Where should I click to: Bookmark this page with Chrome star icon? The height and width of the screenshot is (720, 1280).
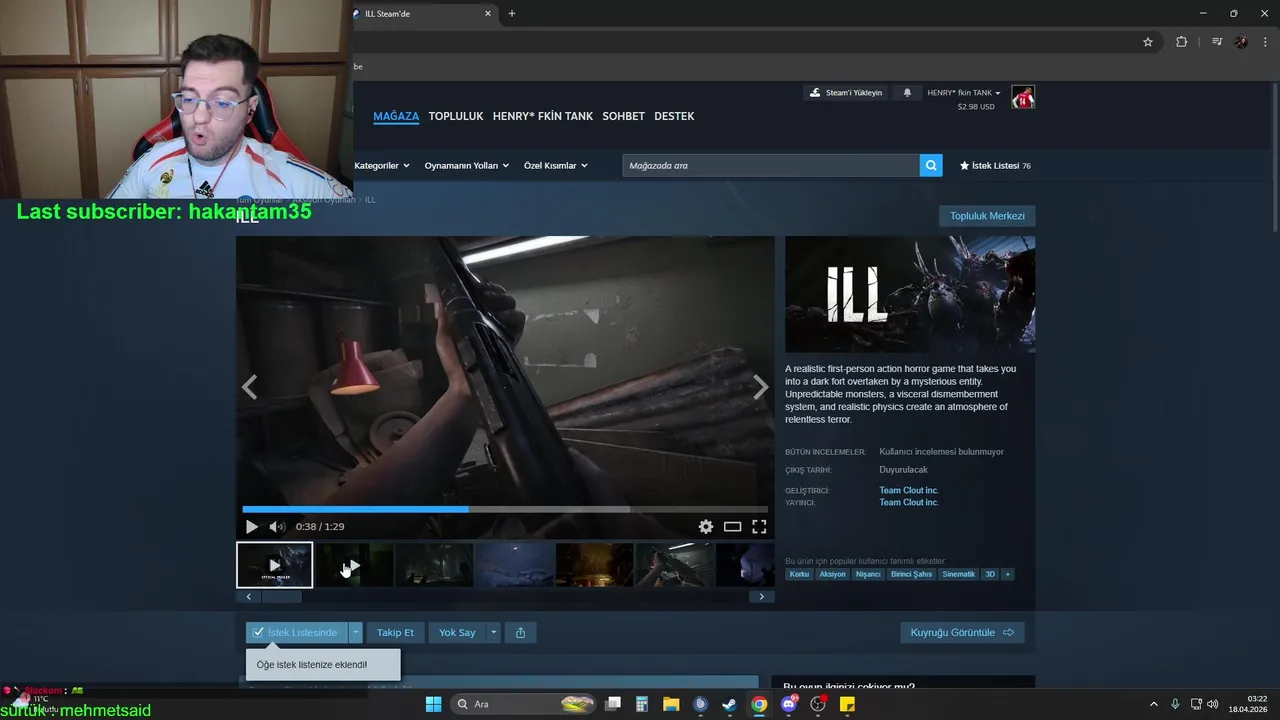[x=1148, y=42]
